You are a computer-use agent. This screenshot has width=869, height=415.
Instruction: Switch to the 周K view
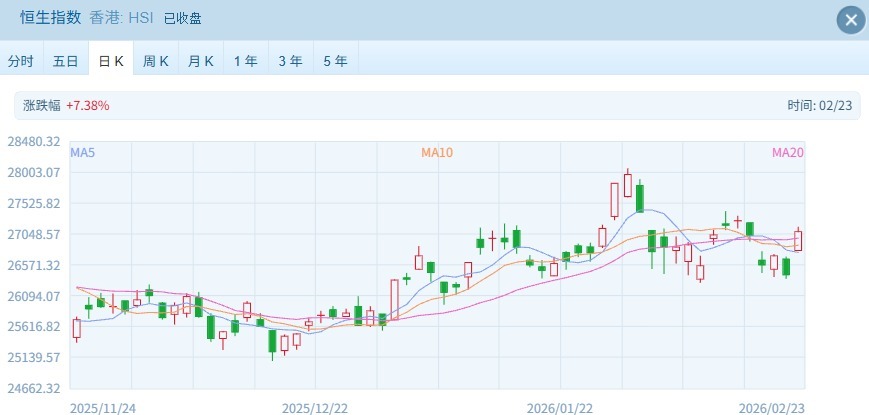156,61
